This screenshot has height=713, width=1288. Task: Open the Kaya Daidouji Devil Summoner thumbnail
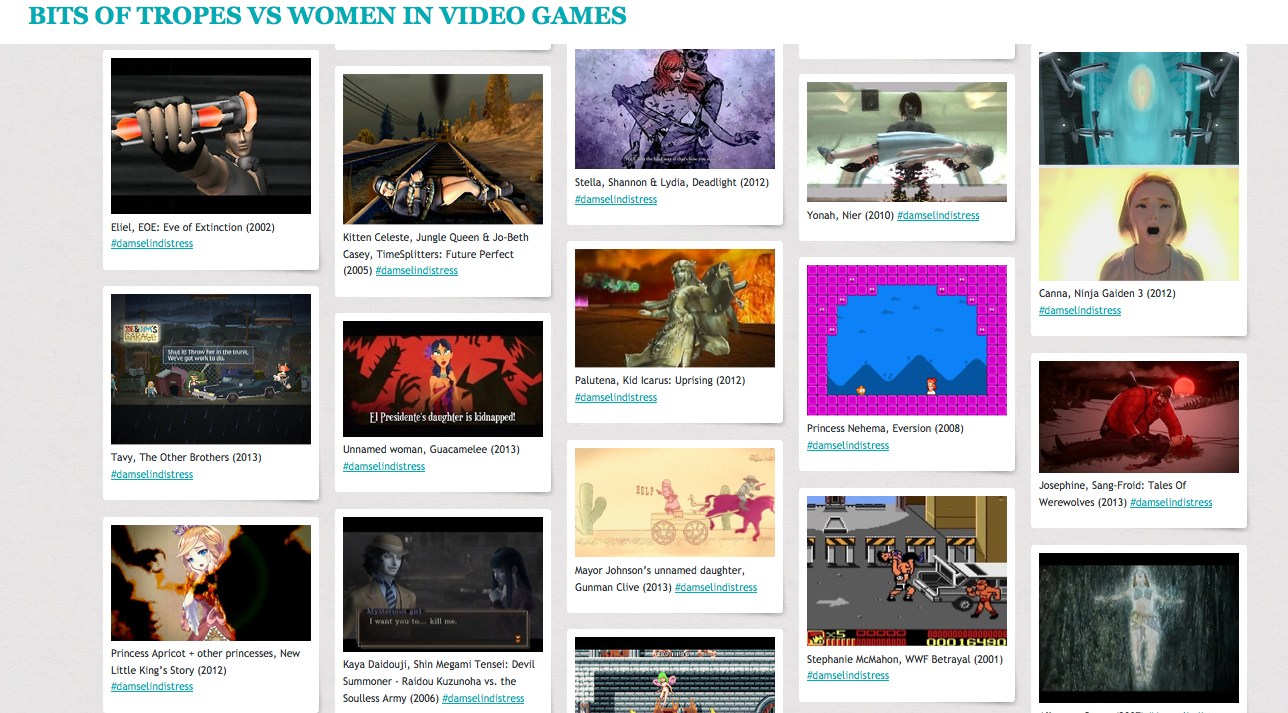443,585
